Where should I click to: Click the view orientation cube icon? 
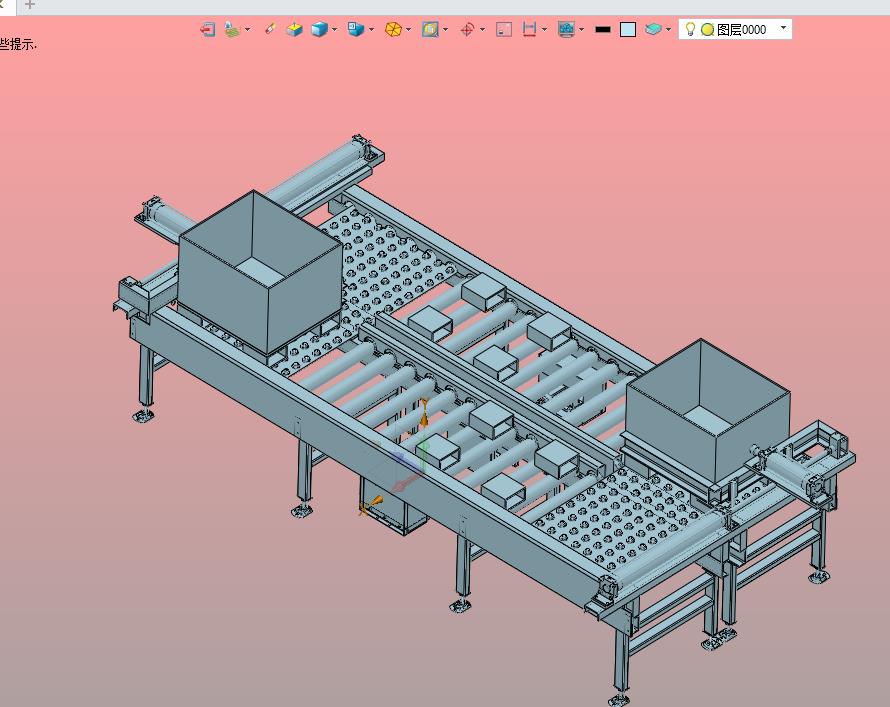[356, 29]
